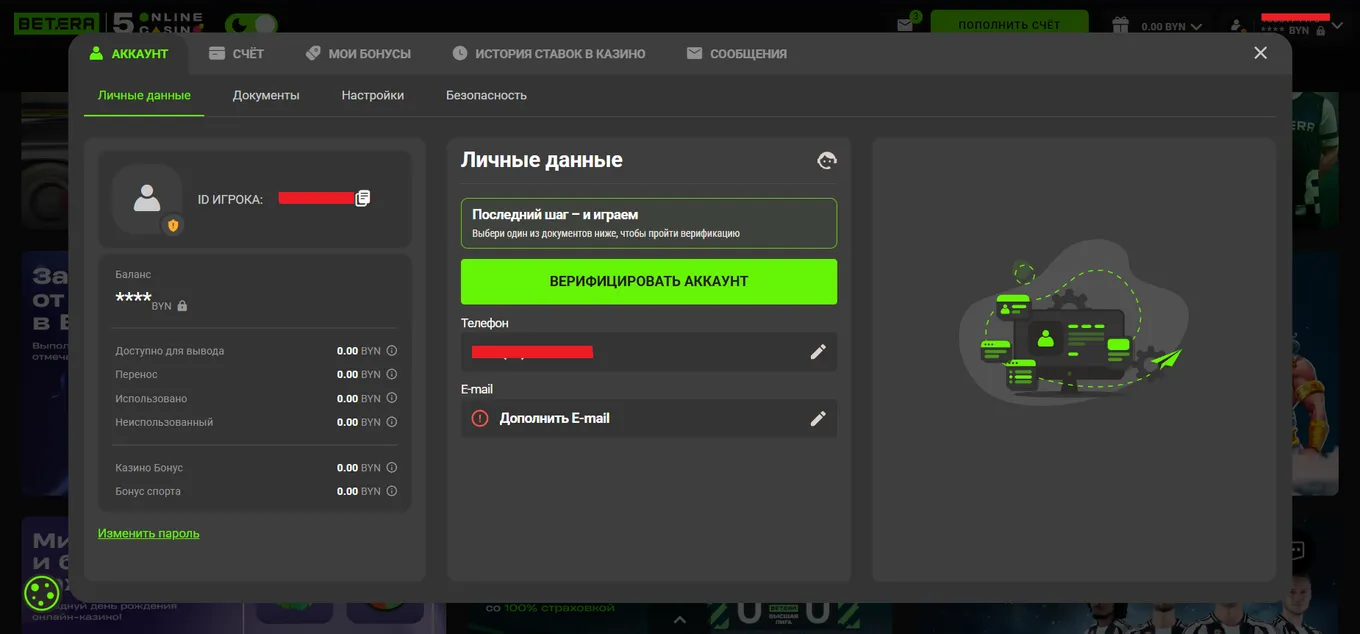Click the Изменить пароль link
The height and width of the screenshot is (634, 1360).
pos(149,533)
